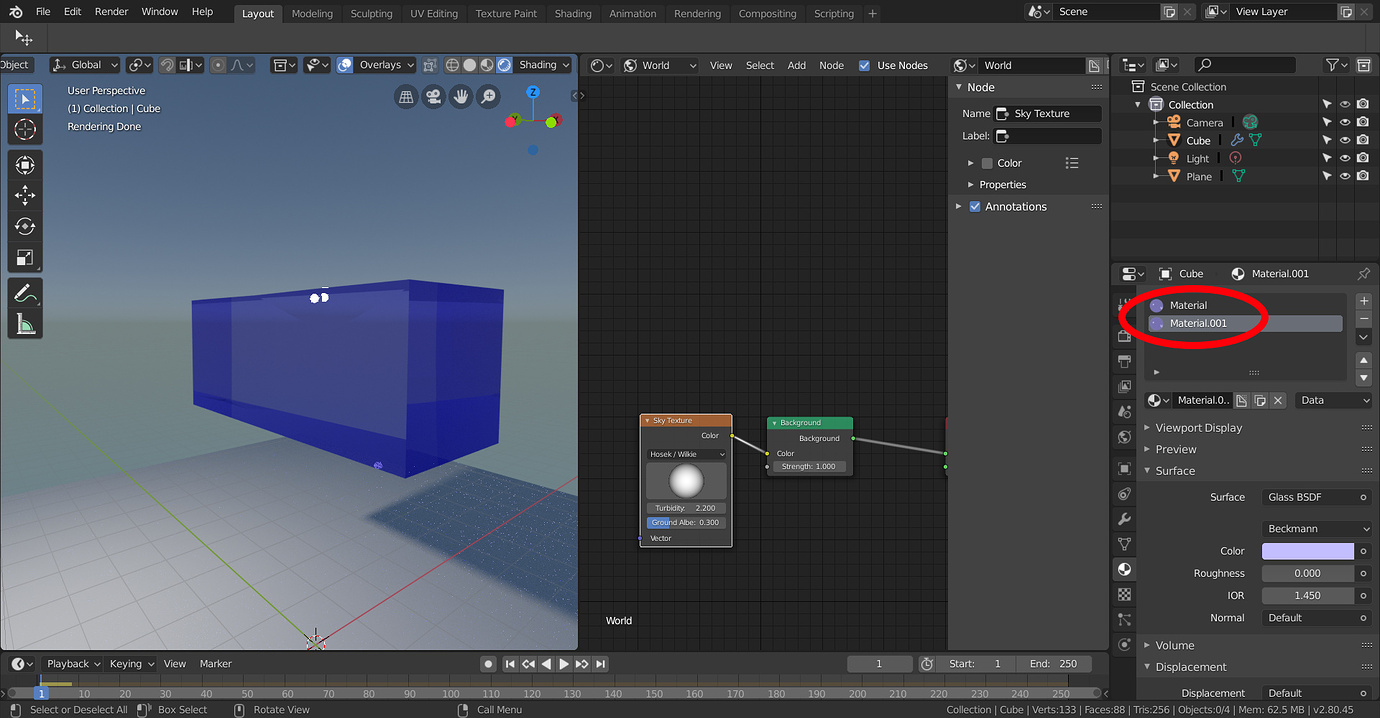The image size is (1380, 718).
Task: Click the blue Z axis gizmo
Action: 533,92
